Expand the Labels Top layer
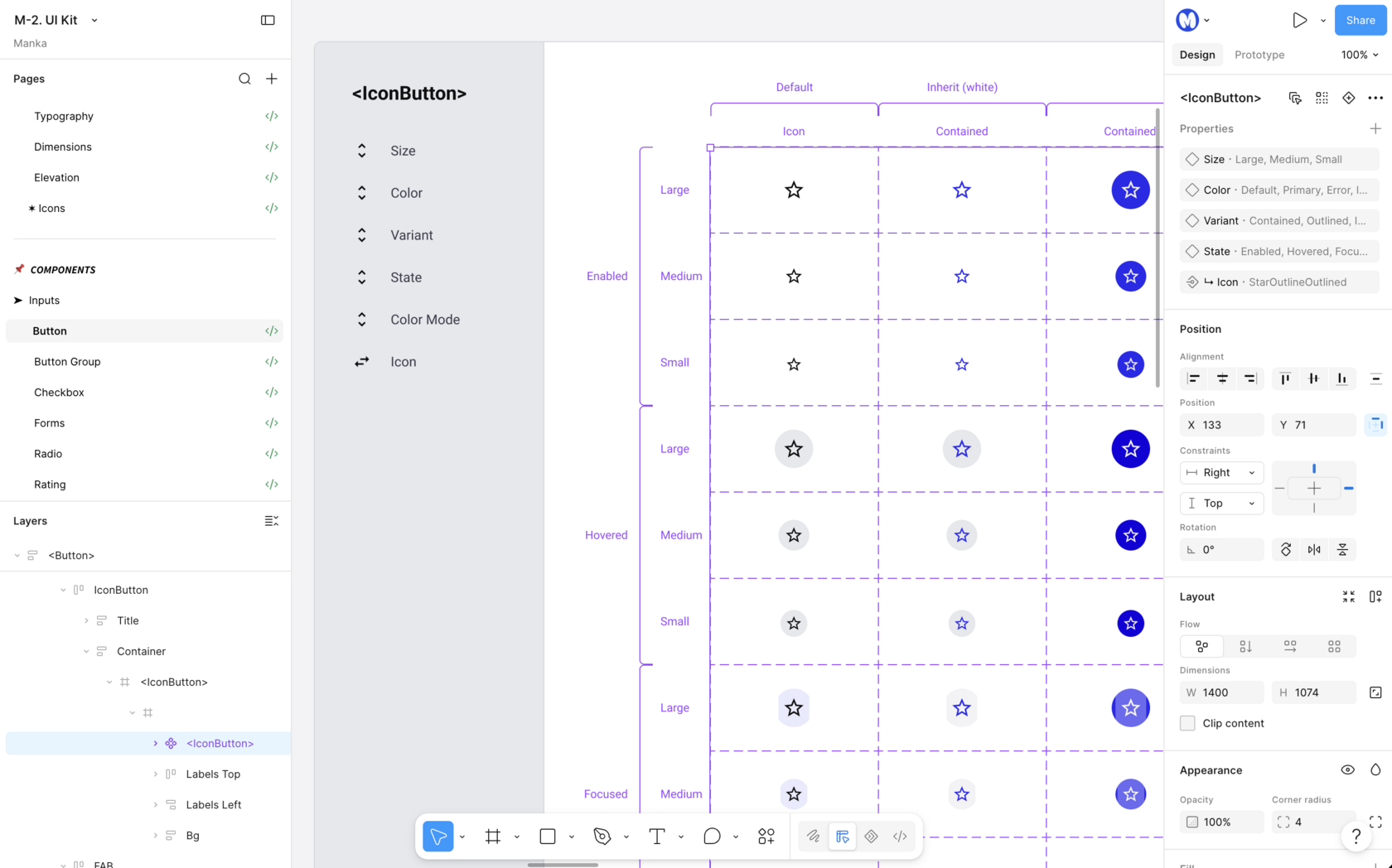The height and width of the screenshot is (868, 1392). (x=155, y=774)
